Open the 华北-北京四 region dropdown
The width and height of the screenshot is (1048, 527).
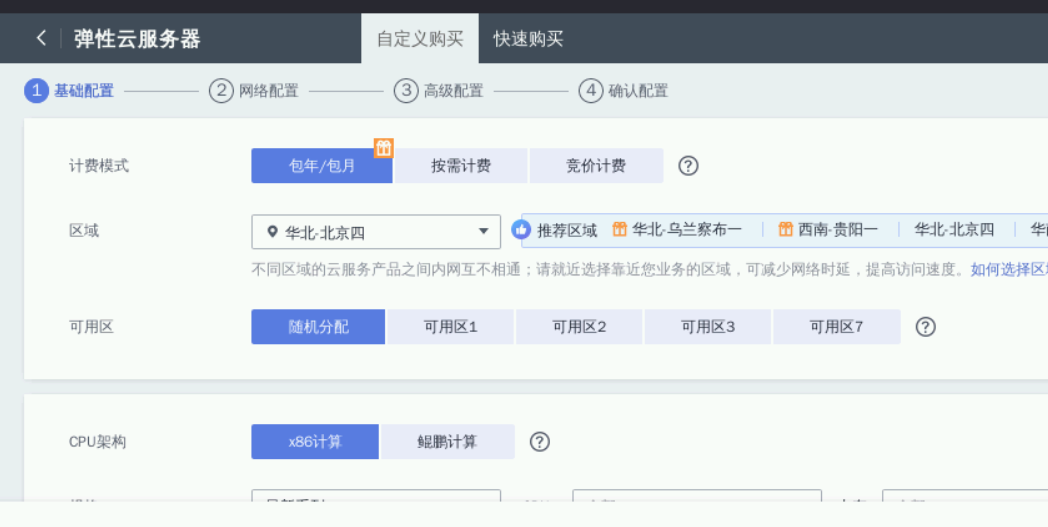[376, 232]
